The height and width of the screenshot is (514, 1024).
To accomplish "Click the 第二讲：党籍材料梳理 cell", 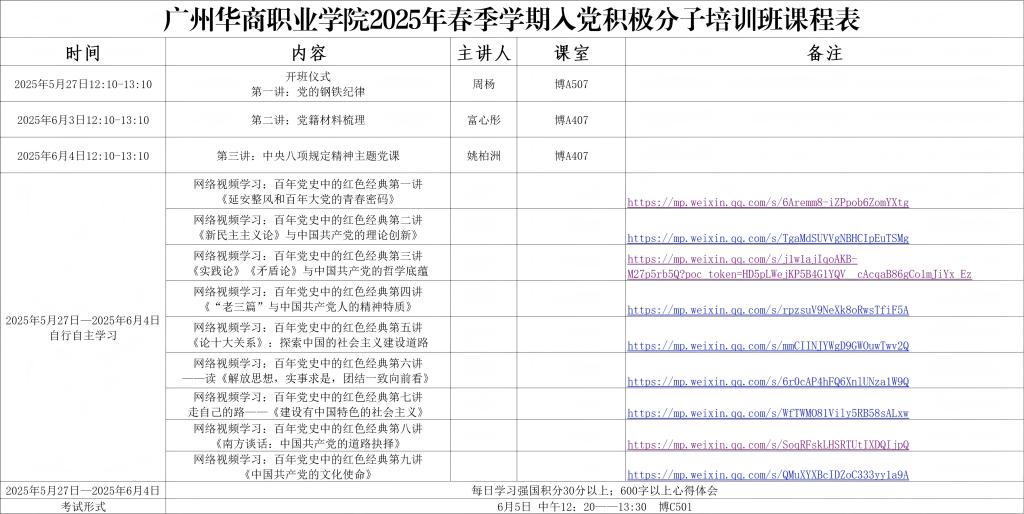I will point(309,120).
